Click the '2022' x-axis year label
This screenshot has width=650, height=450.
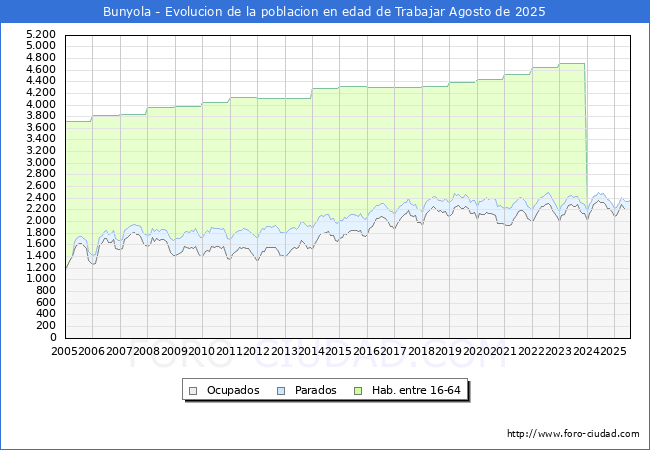(531, 351)
